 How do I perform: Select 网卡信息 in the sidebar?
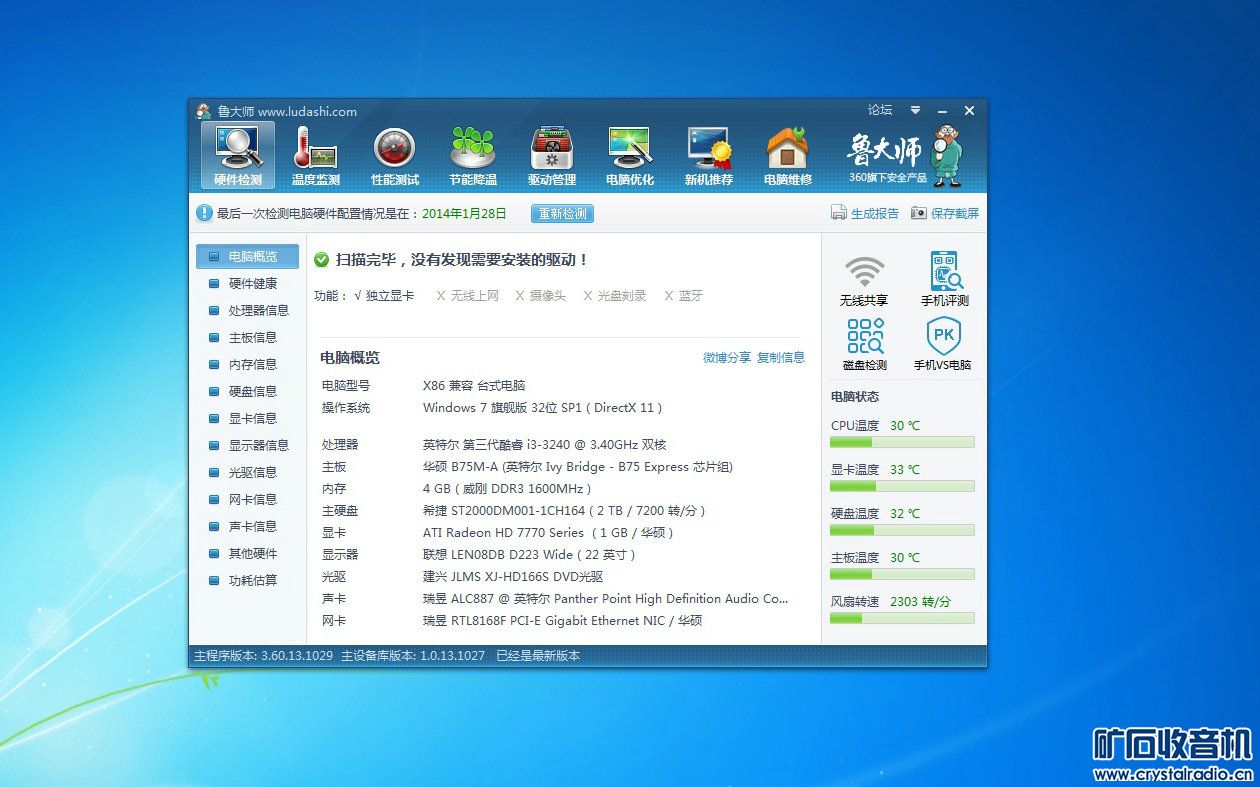247,499
